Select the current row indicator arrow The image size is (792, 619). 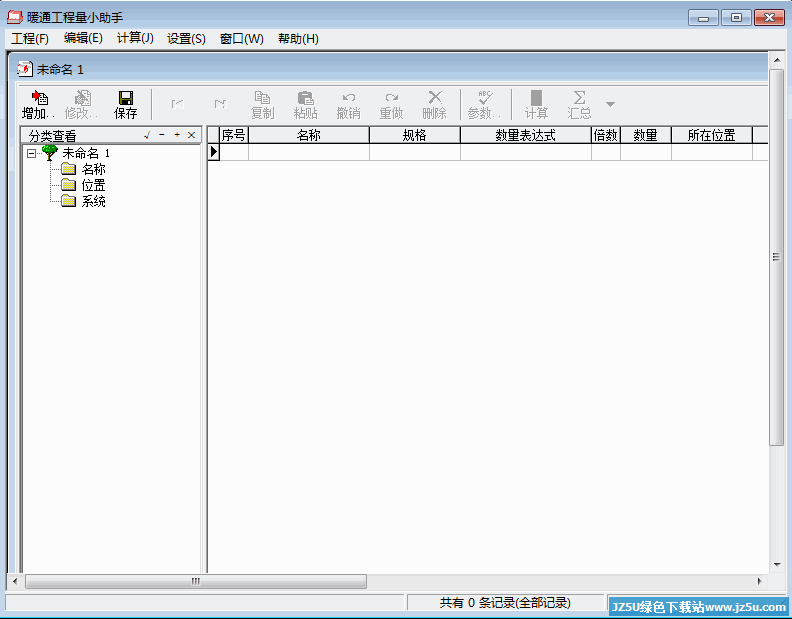214,152
